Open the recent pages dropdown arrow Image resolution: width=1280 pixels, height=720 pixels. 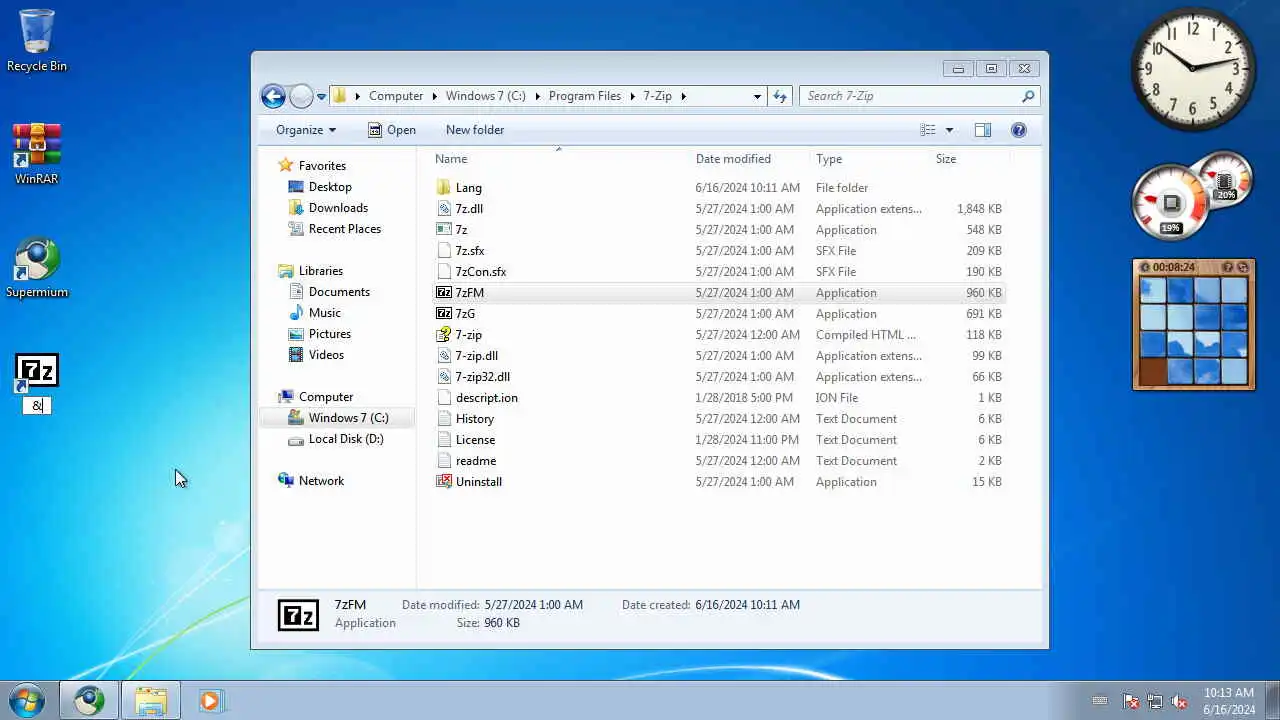(x=321, y=97)
